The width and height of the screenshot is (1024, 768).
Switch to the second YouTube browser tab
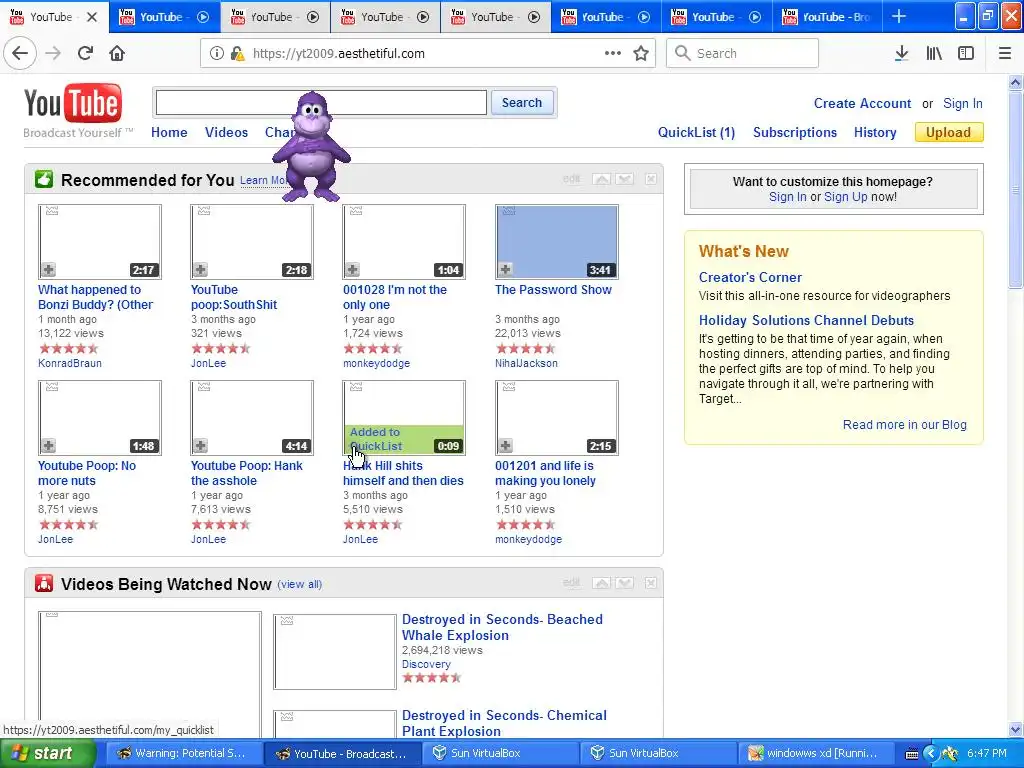click(165, 17)
